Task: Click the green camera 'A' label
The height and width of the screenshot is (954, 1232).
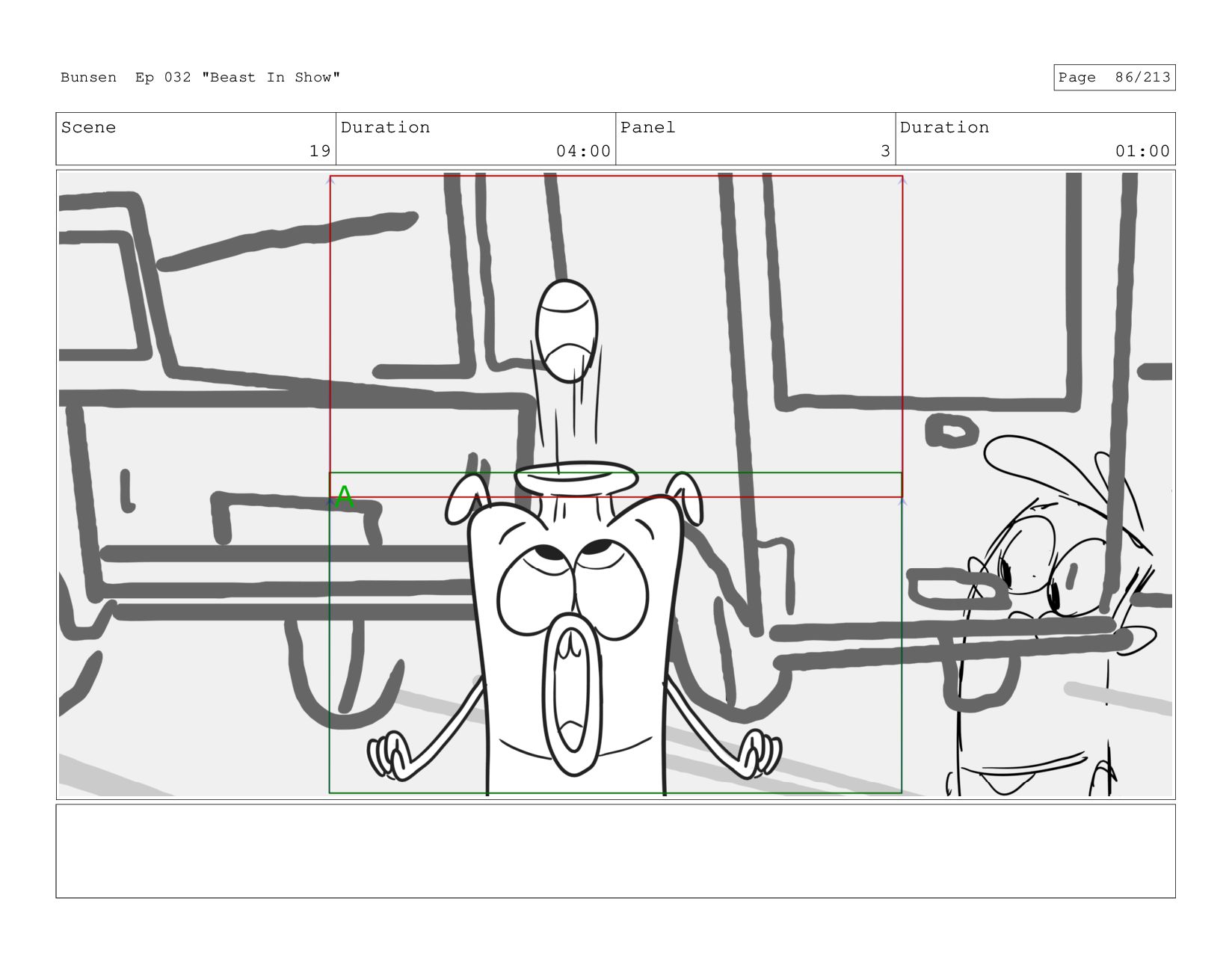Action: coord(345,497)
